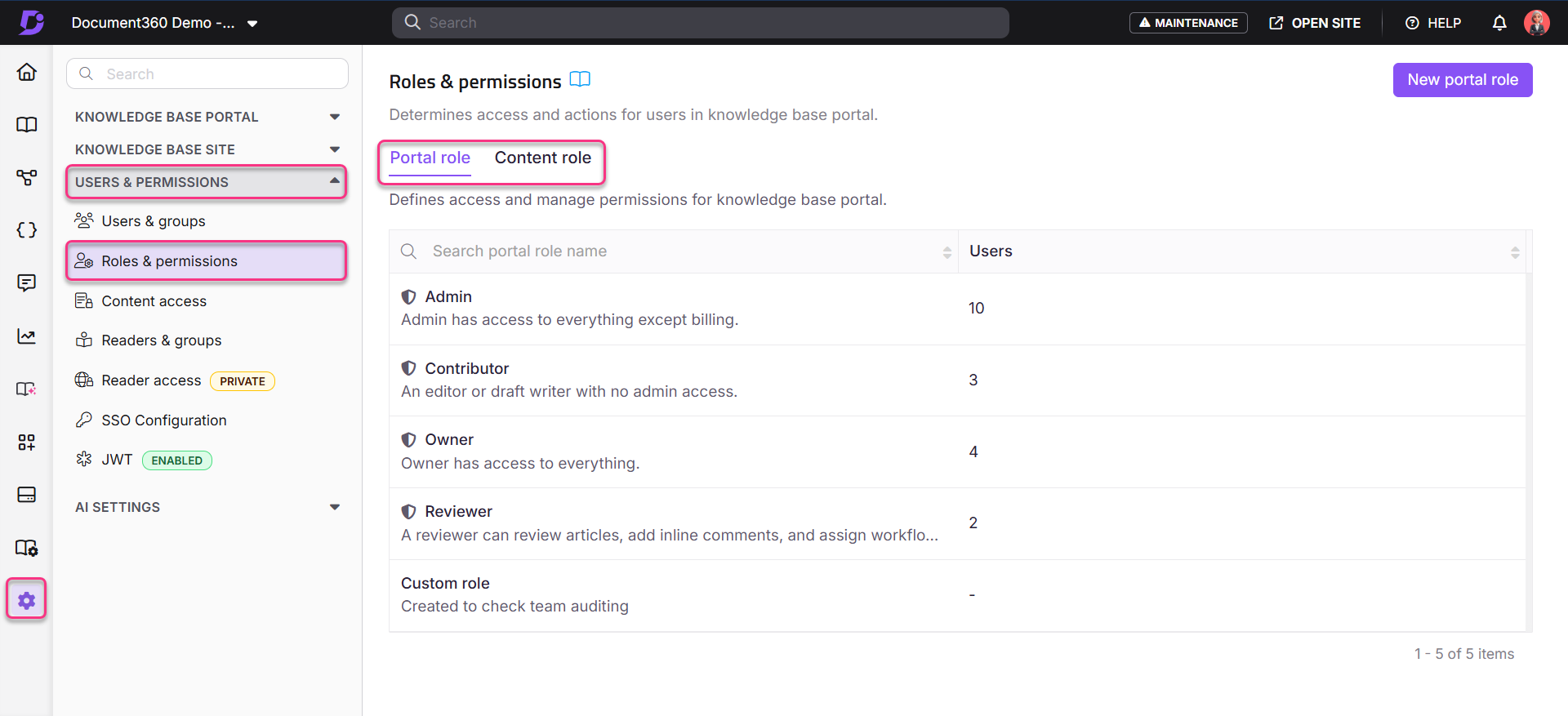Open Content access in sidebar
The width and height of the screenshot is (1568, 716).
[207, 301]
